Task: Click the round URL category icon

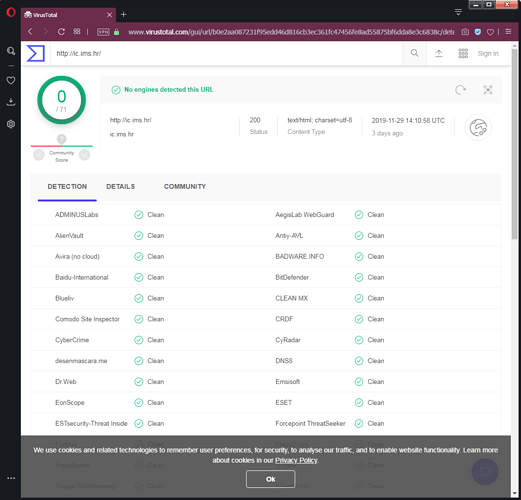Action: tap(478, 127)
